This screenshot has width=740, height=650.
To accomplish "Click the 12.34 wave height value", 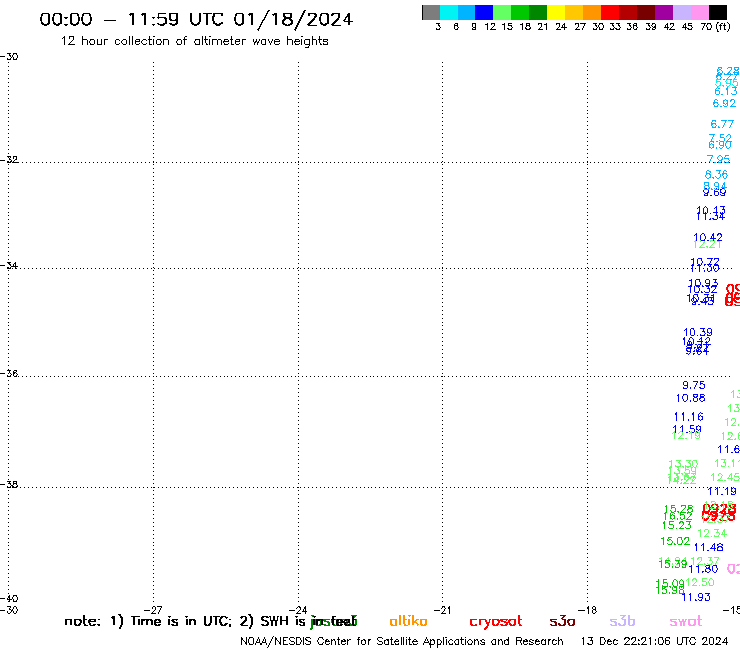I will [712, 533].
